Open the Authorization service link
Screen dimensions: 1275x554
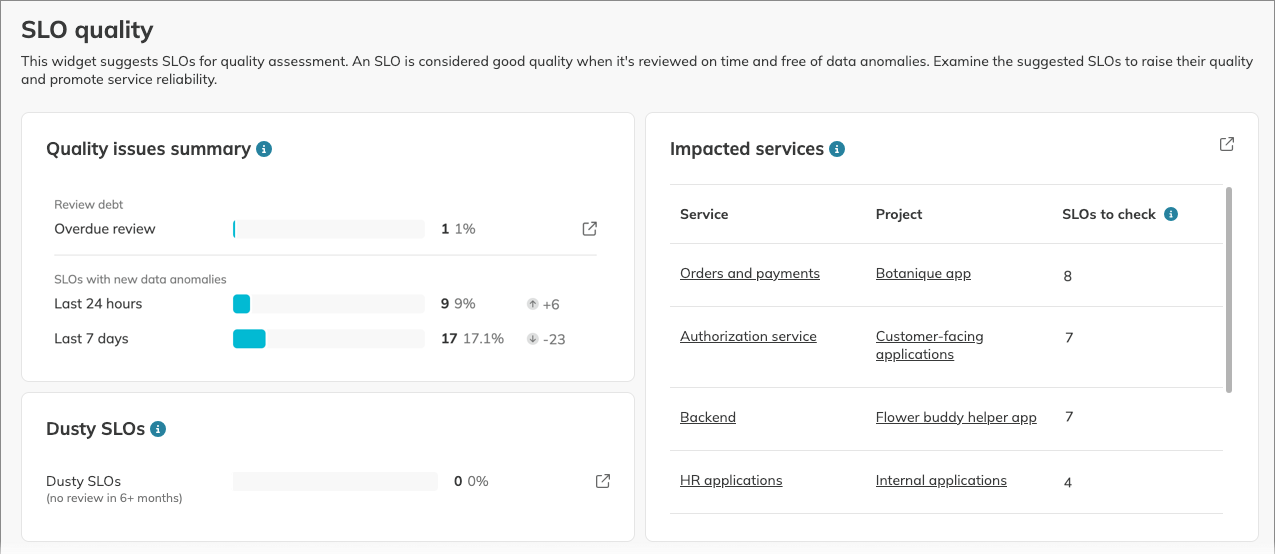(748, 336)
